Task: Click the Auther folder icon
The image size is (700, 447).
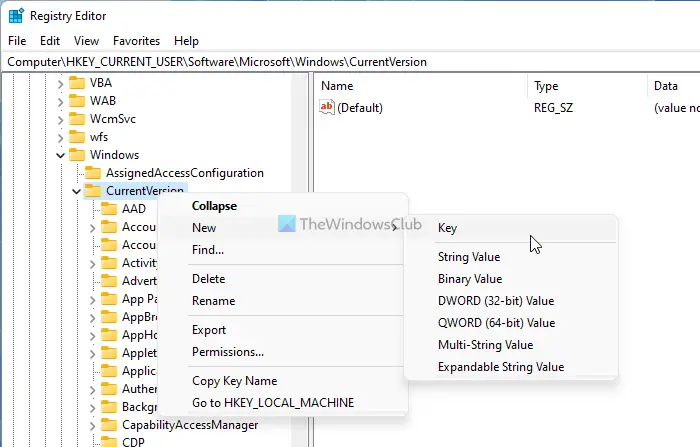Action: [109, 389]
